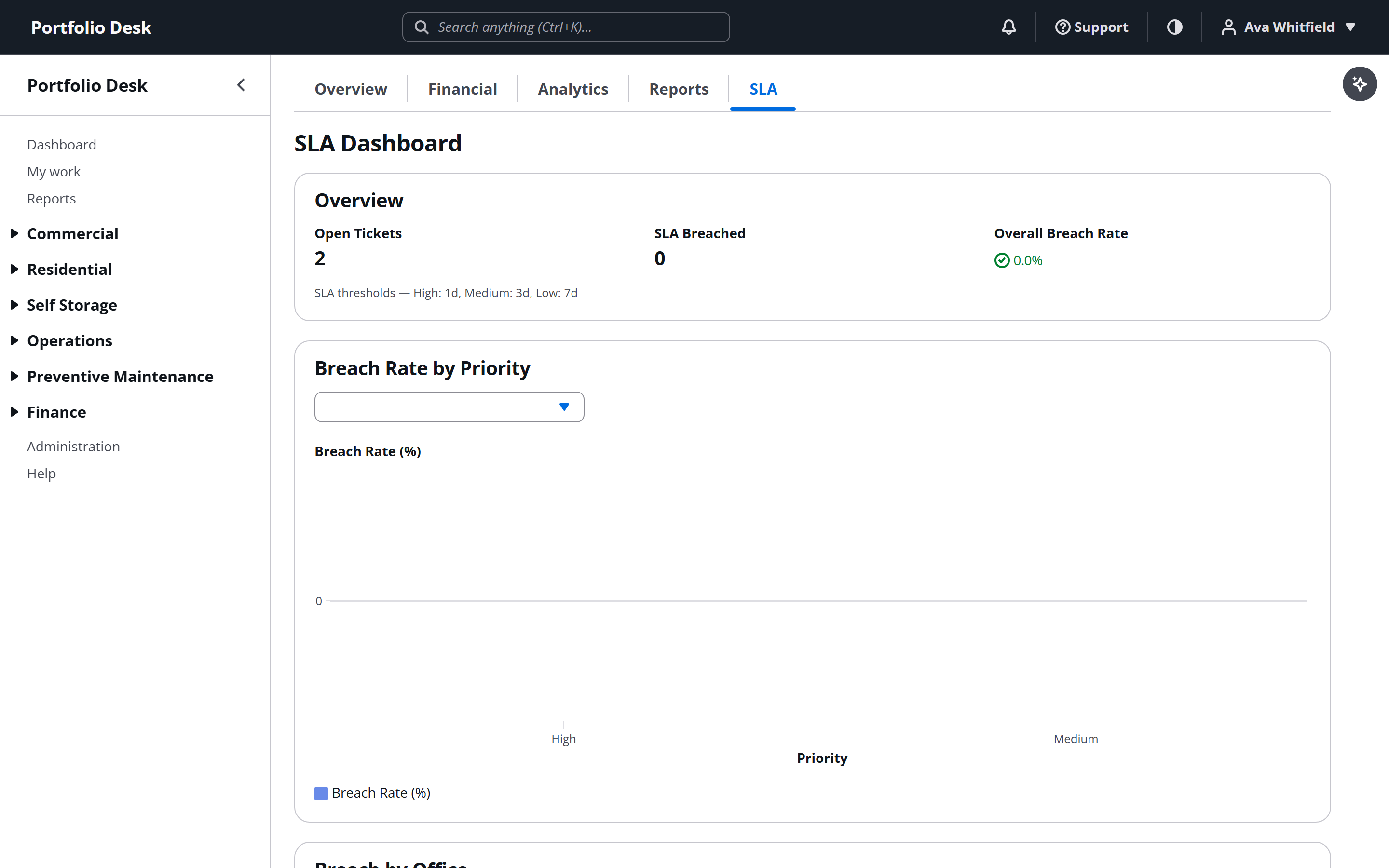Open Reports in the sidebar

(x=51, y=199)
